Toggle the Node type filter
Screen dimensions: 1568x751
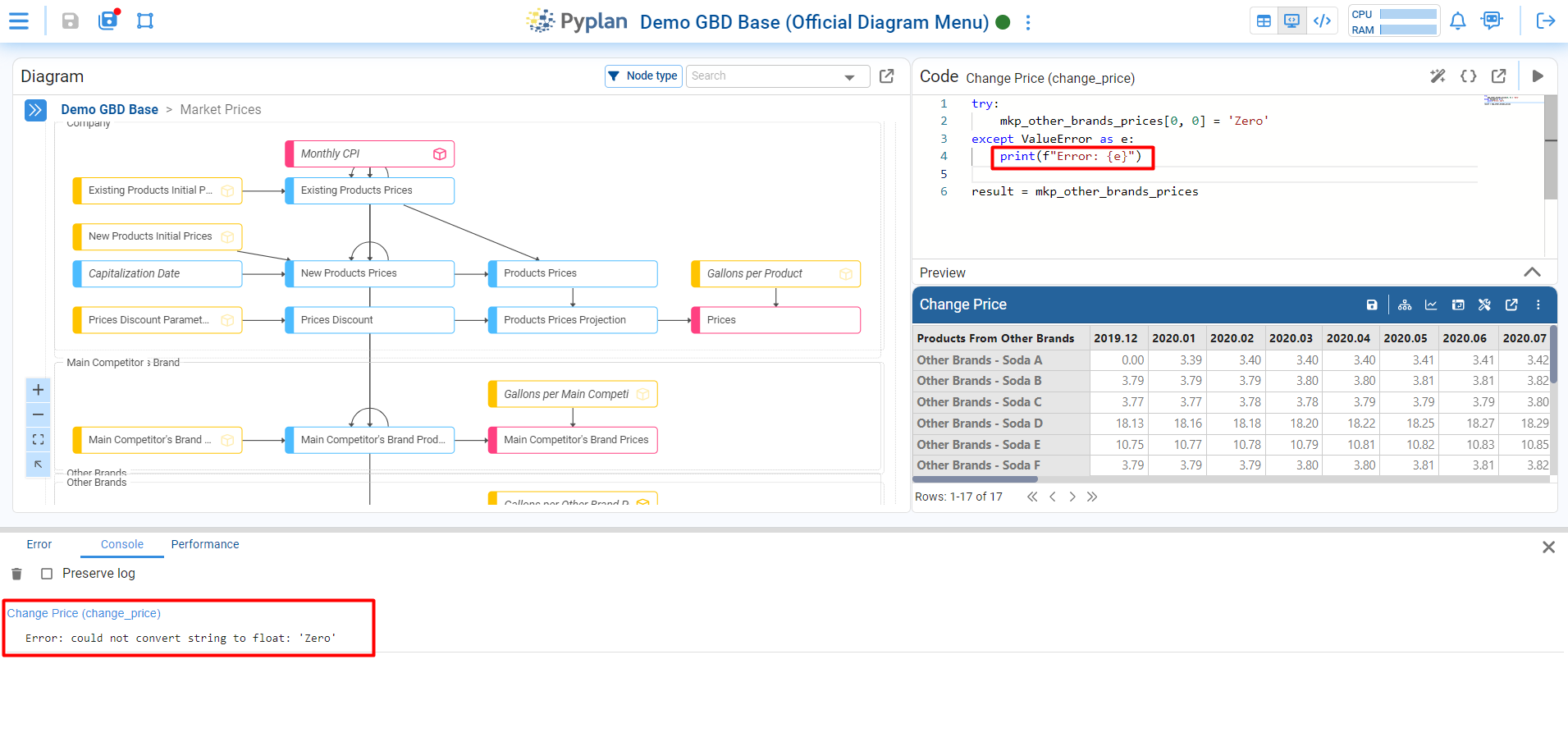[643, 76]
